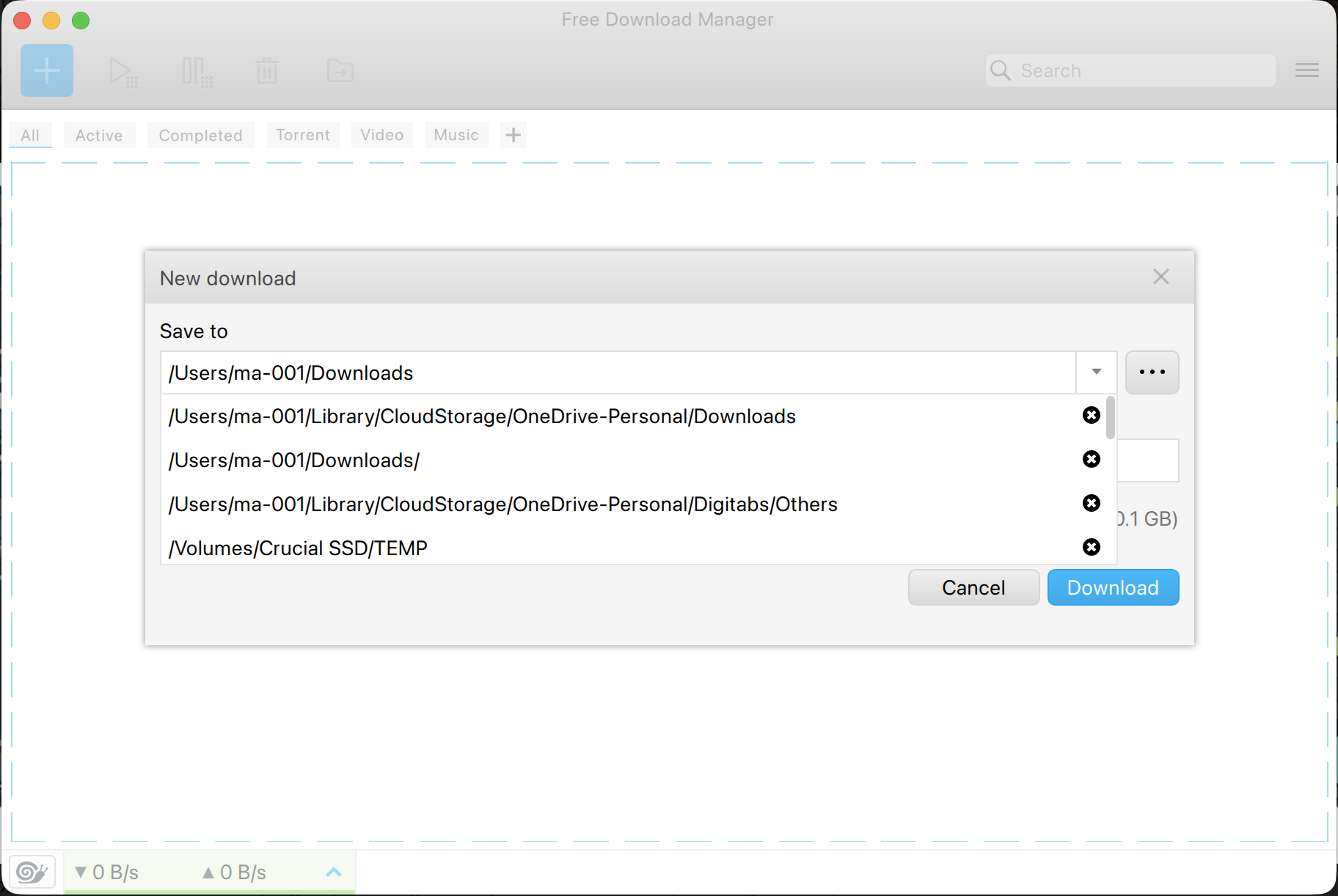Switch to the Active tab

(99, 135)
